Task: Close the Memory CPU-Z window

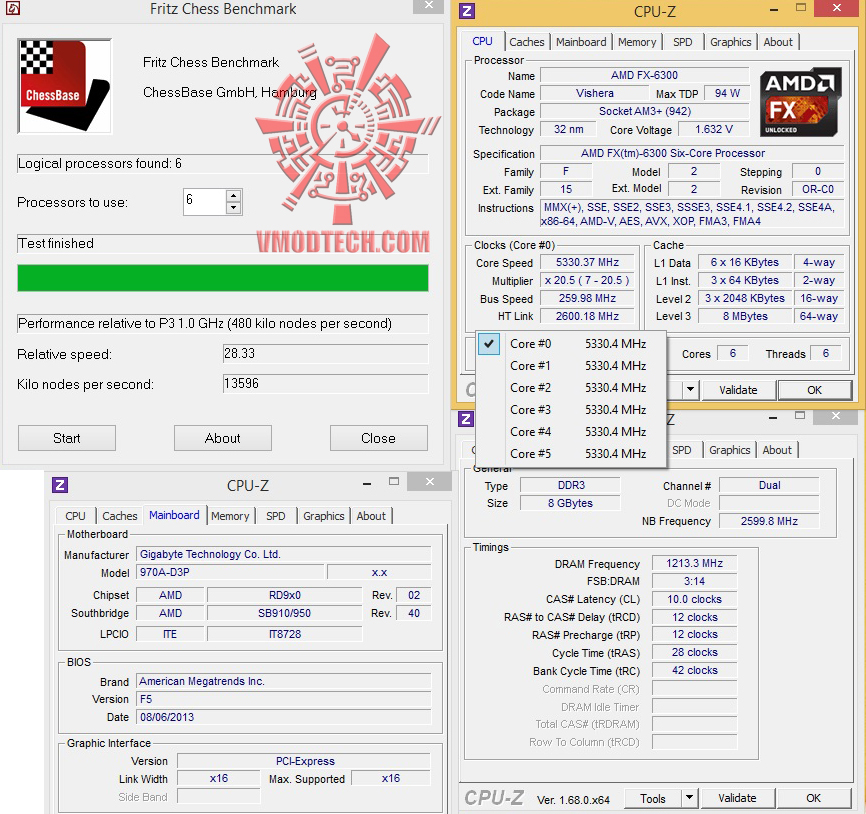Action: coord(836,416)
